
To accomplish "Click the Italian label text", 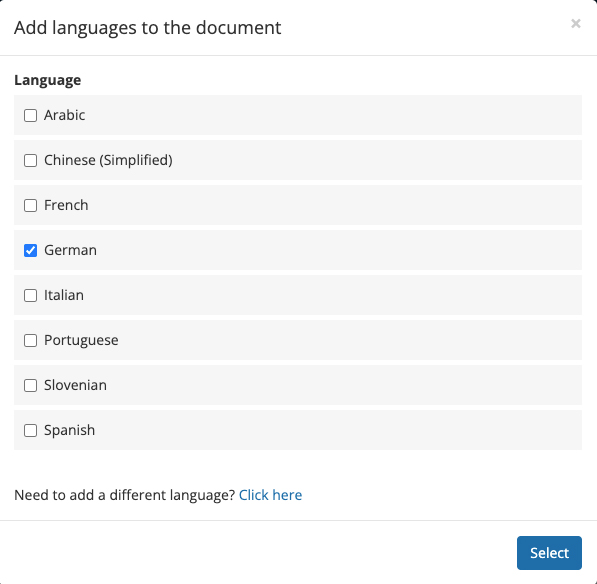I will tap(64, 295).
